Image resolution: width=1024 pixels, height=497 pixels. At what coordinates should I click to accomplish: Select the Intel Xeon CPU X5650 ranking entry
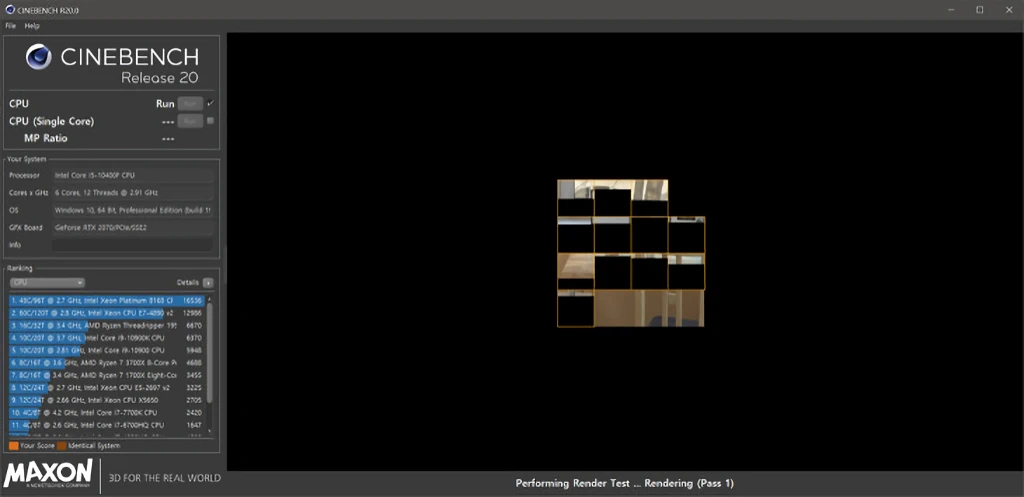(x=107, y=400)
